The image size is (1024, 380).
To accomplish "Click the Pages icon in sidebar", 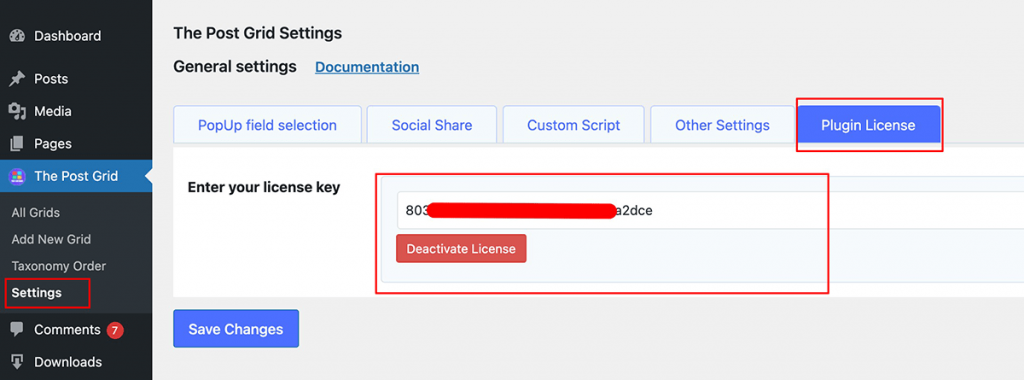I will tap(17, 144).
